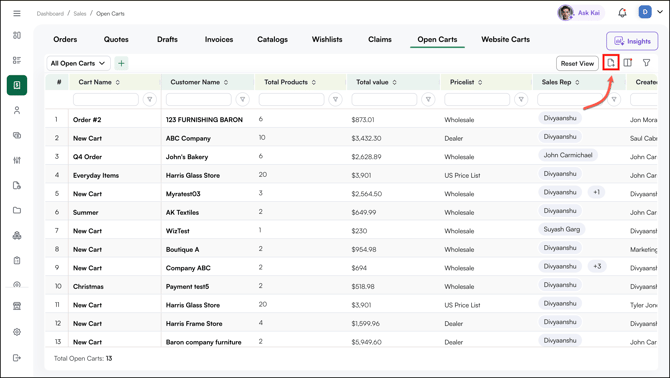The image size is (670, 378).
Task: Open the Insights button
Action: coord(632,41)
